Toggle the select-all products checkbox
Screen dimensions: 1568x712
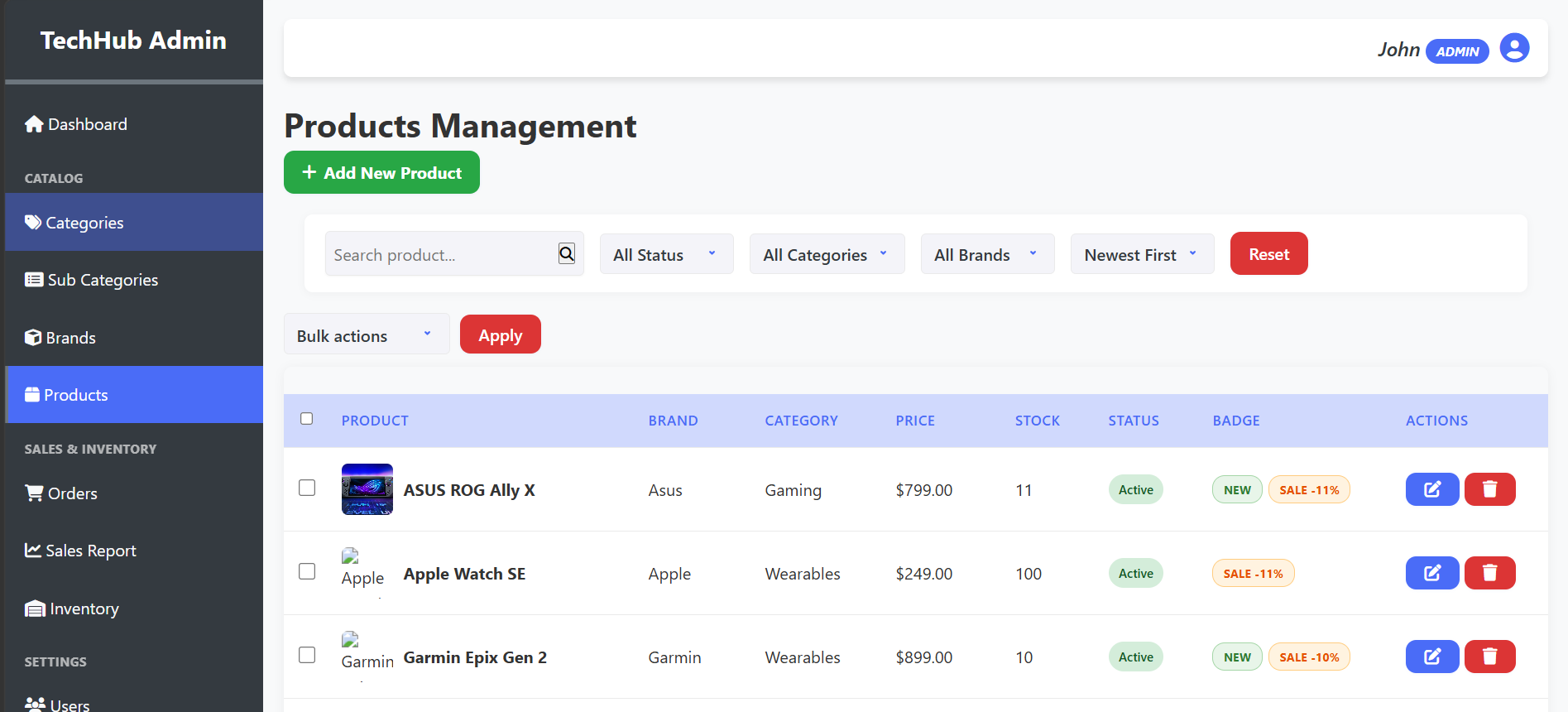click(307, 419)
